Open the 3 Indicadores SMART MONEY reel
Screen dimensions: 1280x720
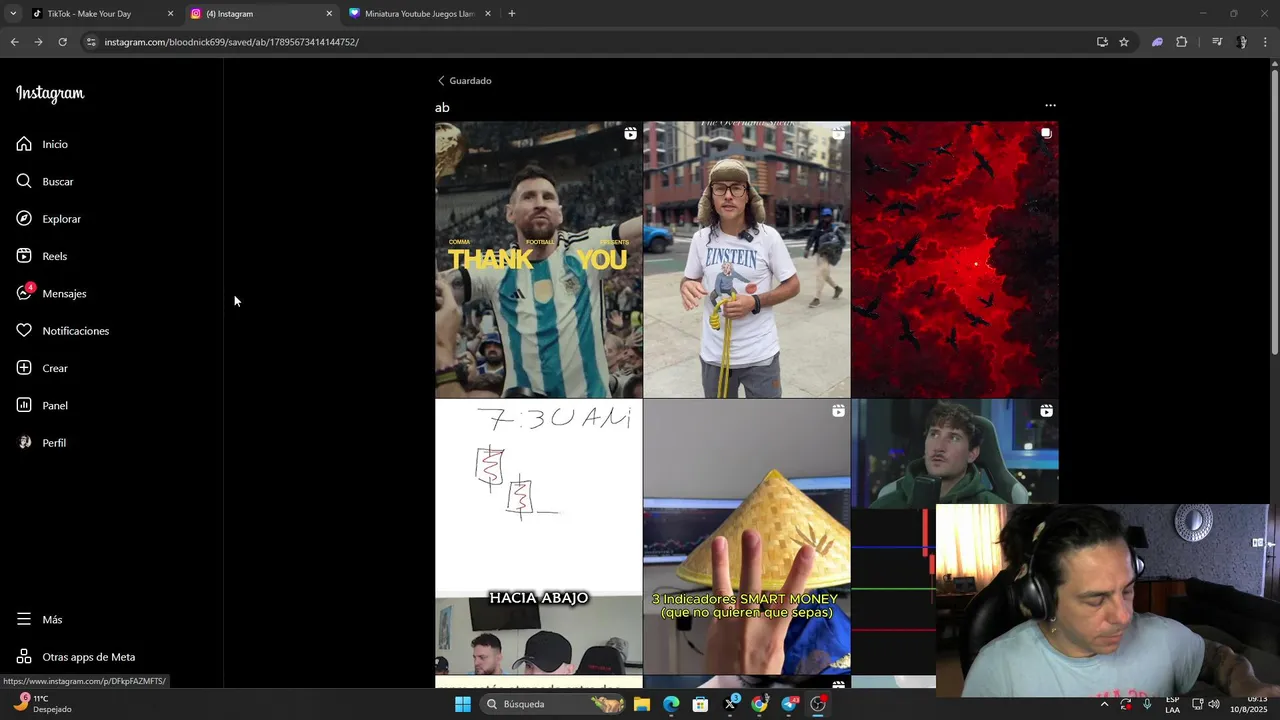746,537
